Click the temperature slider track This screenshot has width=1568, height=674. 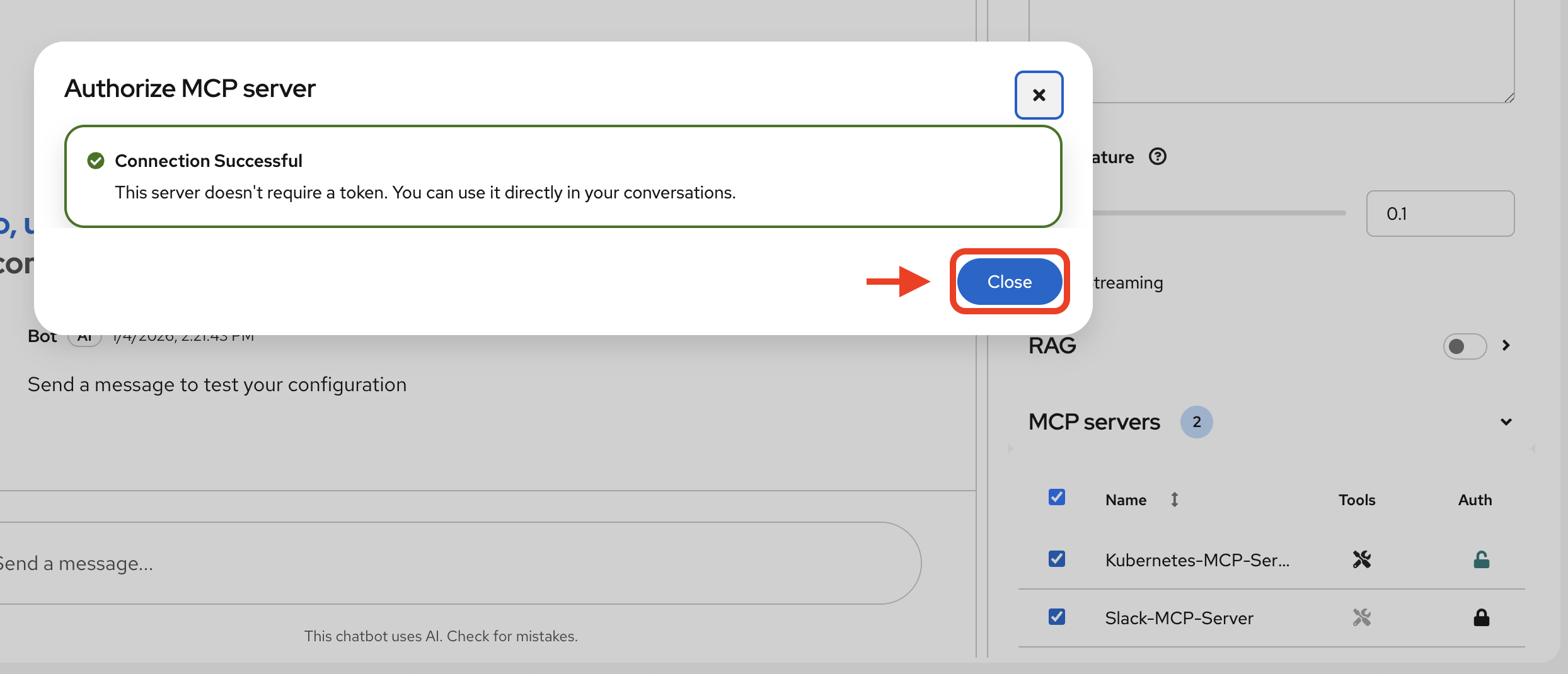(1219, 213)
